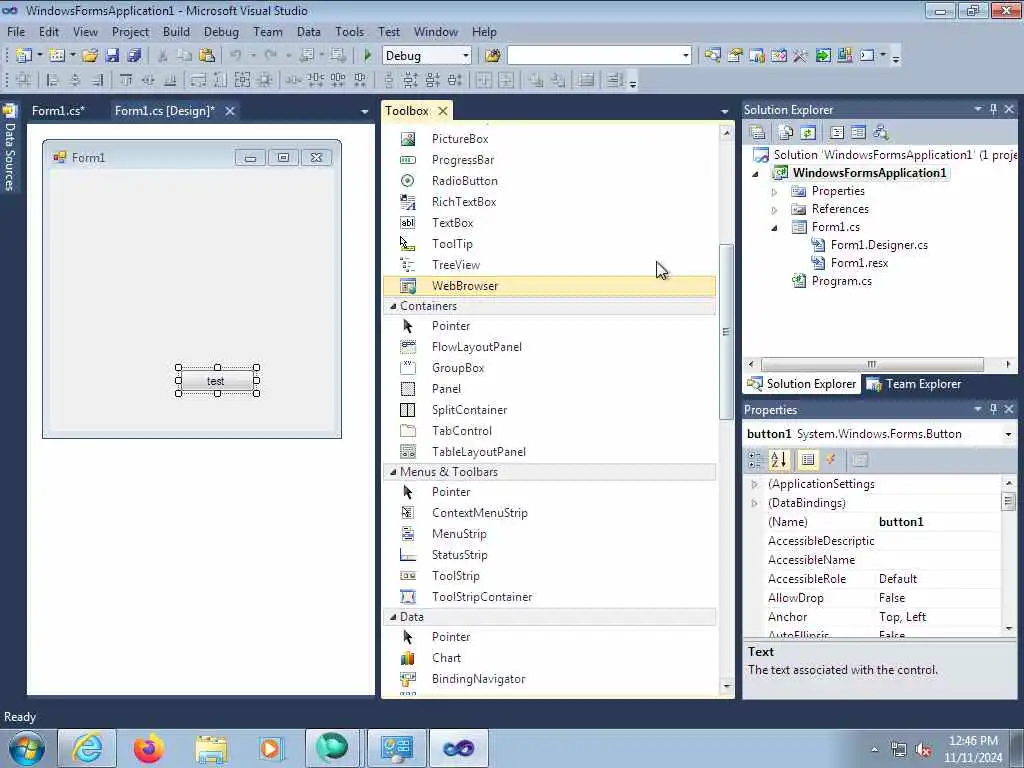Viewport: 1024px width, 768px height.
Task: Select Program.cs in Solution Explorer
Action: coord(841,281)
